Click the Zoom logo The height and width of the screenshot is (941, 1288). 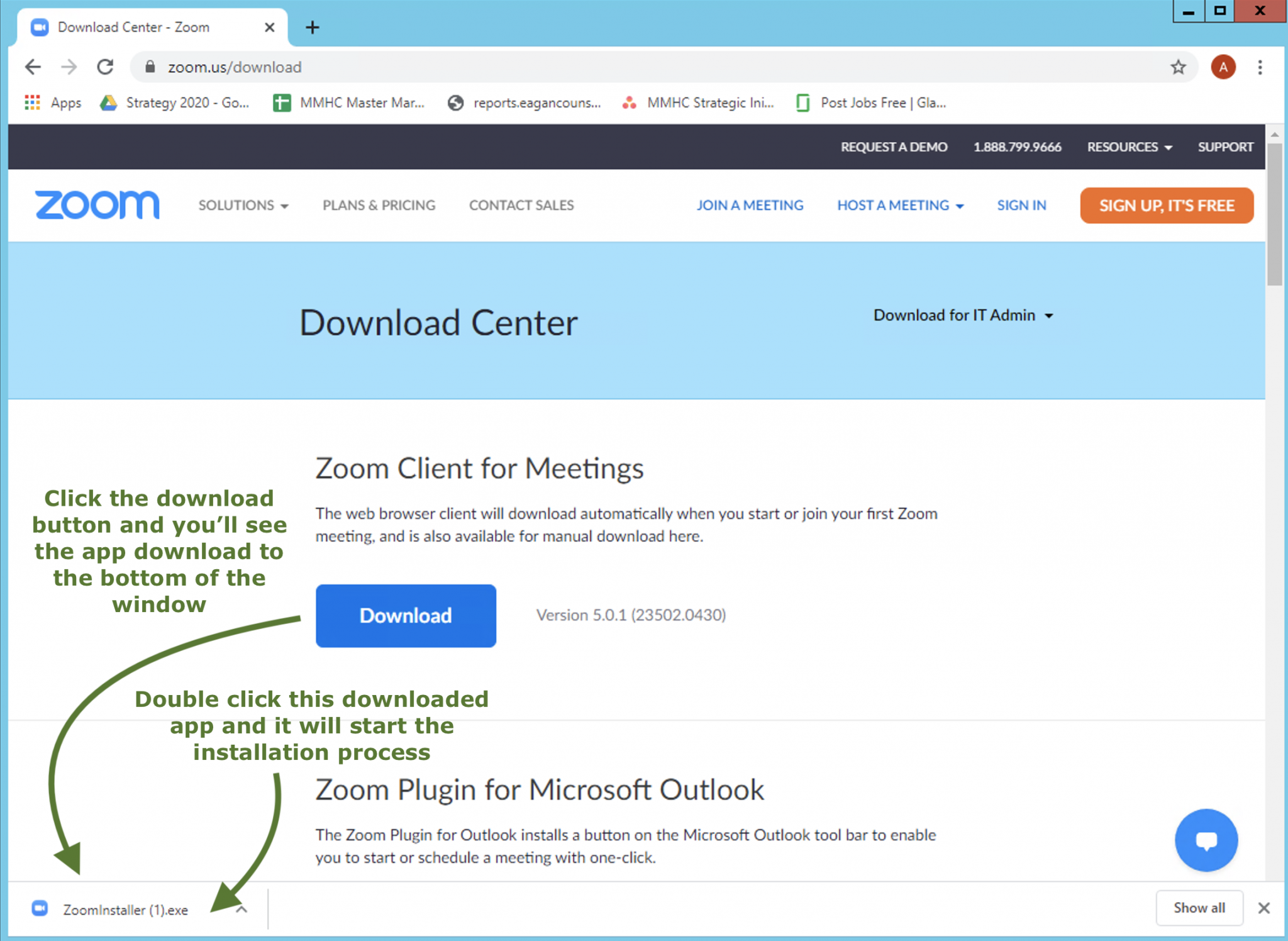97,205
